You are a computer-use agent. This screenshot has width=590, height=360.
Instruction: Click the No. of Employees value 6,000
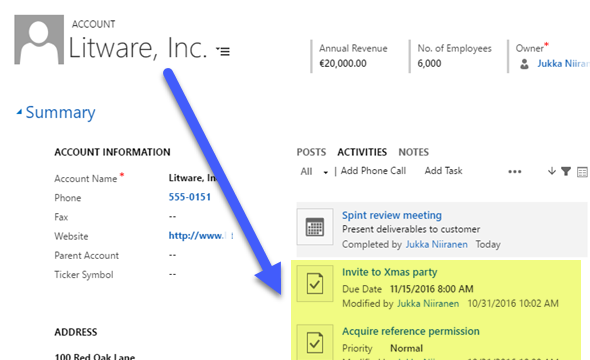[x=429, y=63]
